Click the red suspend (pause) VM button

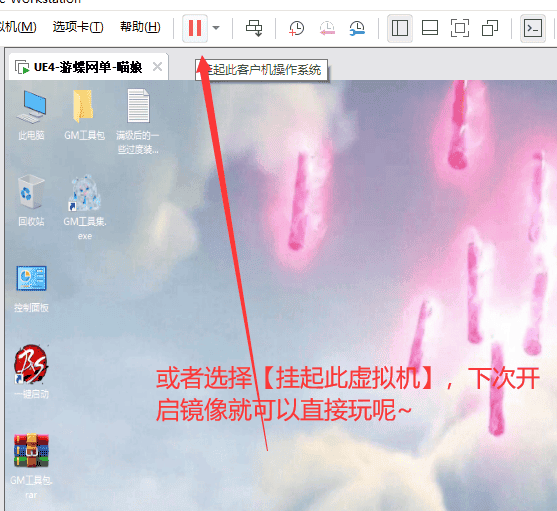195,28
